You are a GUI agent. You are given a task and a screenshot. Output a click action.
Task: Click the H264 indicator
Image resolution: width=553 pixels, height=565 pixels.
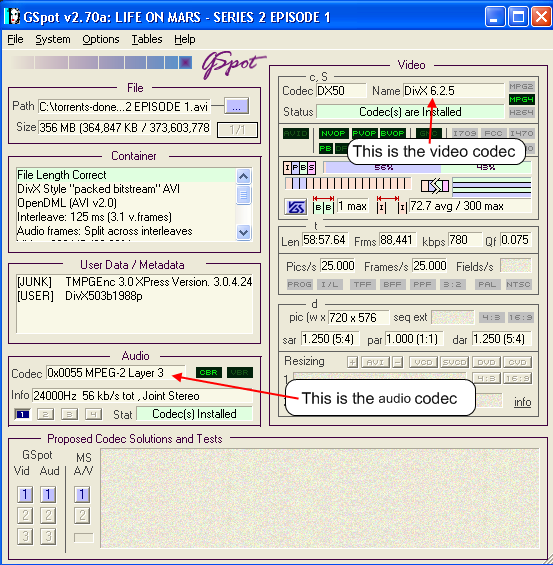pos(521,112)
